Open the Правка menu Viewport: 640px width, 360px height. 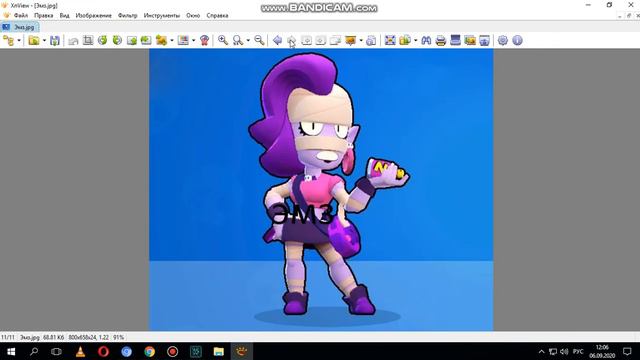pyautogui.click(x=44, y=16)
